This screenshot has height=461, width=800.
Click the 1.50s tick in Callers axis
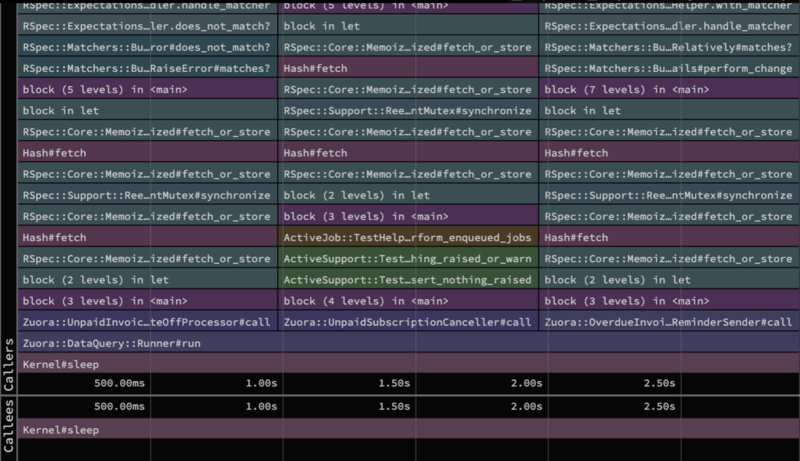[x=394, y=383]
